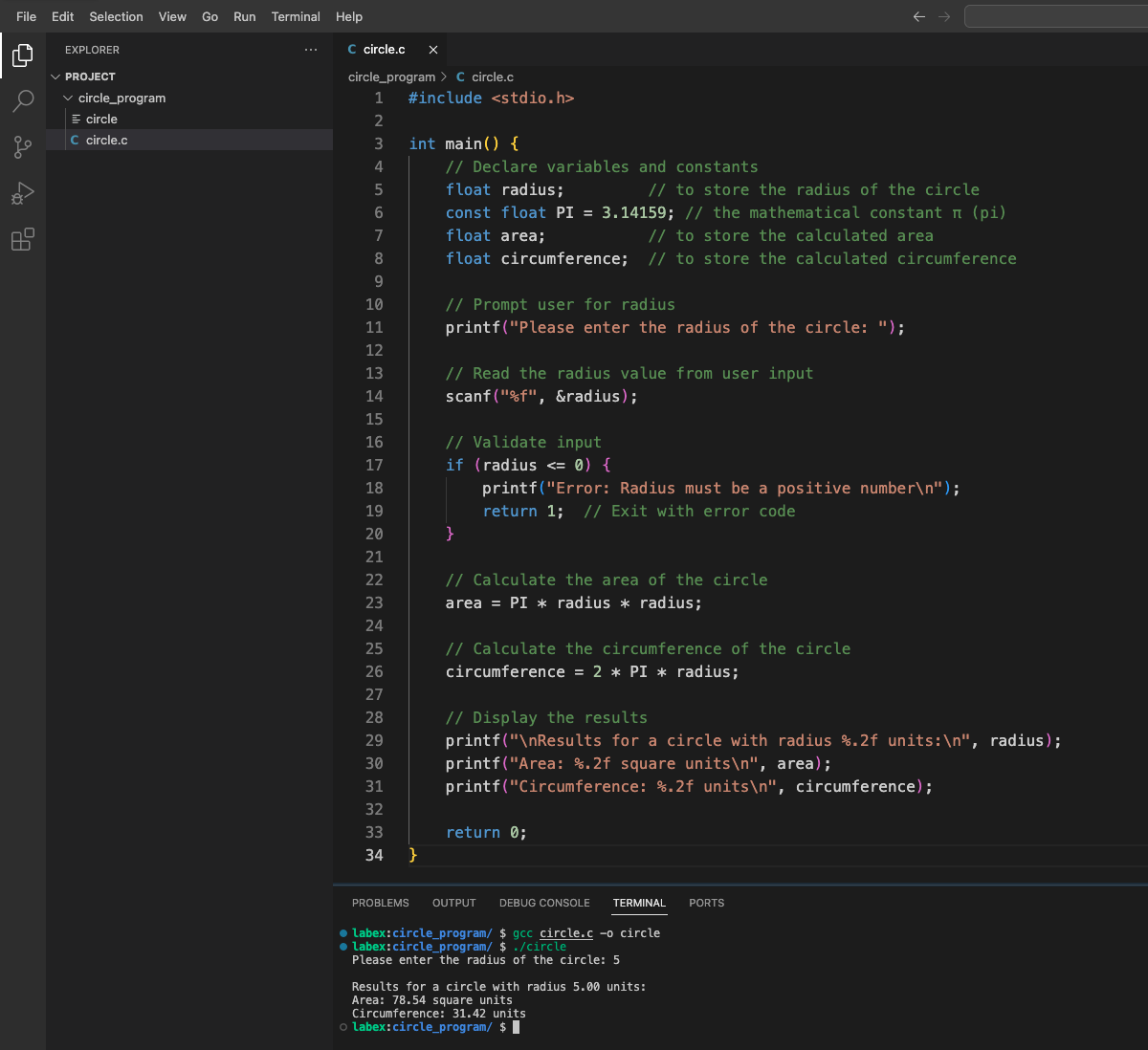Screen dimensions: 1148x1050
Task: Click the Explorer more actions ellipsis
Action: (310, 50)
